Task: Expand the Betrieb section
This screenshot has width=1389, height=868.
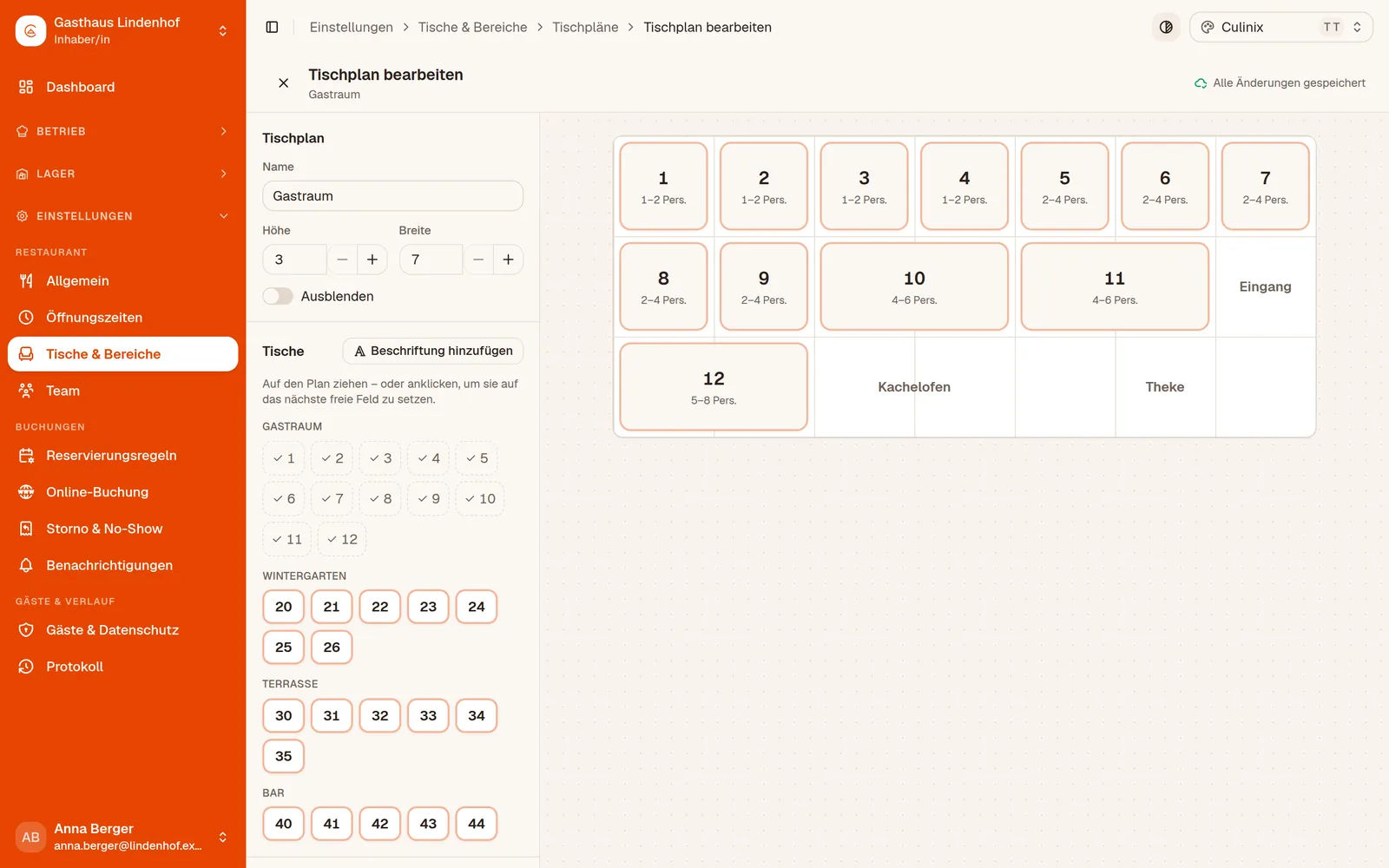Action: [x=122, y=131]
